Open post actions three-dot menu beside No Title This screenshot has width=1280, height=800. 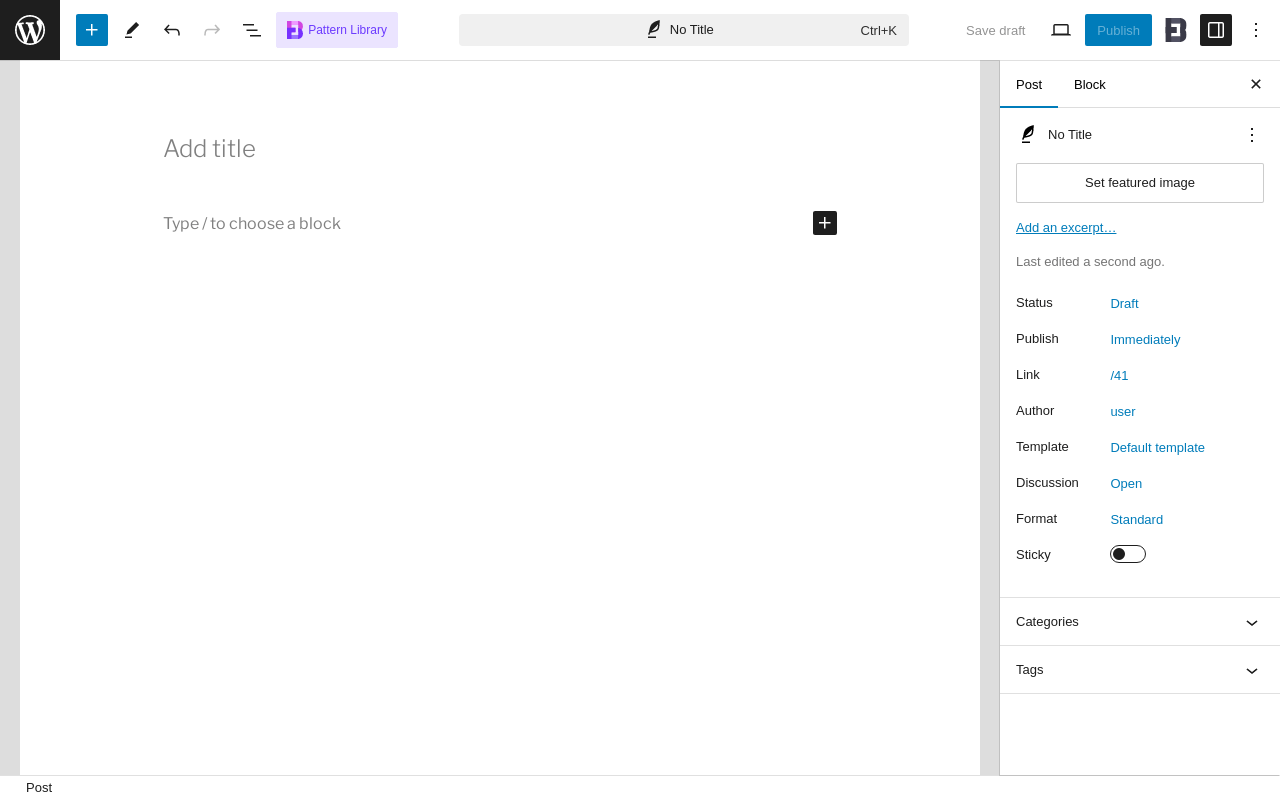click(x=1252, y=134)
